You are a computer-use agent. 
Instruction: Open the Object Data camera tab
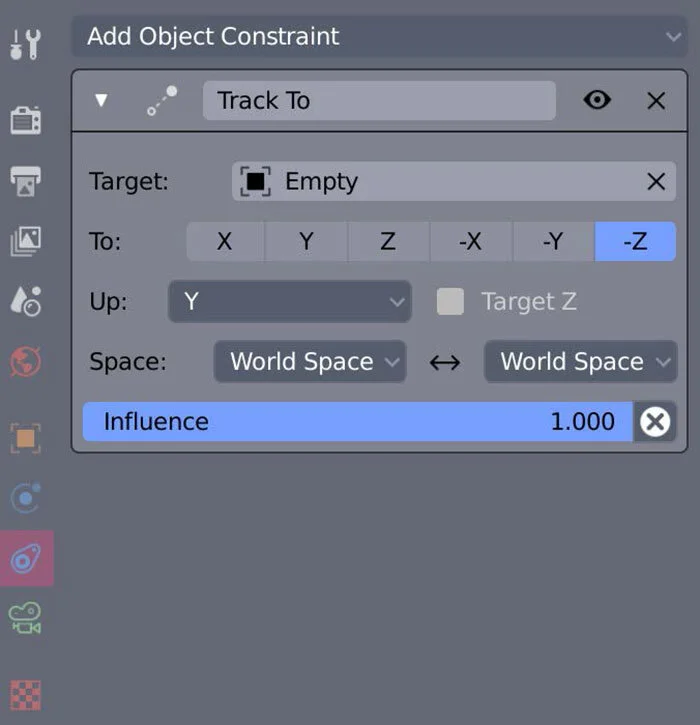(x=25, y=618)
